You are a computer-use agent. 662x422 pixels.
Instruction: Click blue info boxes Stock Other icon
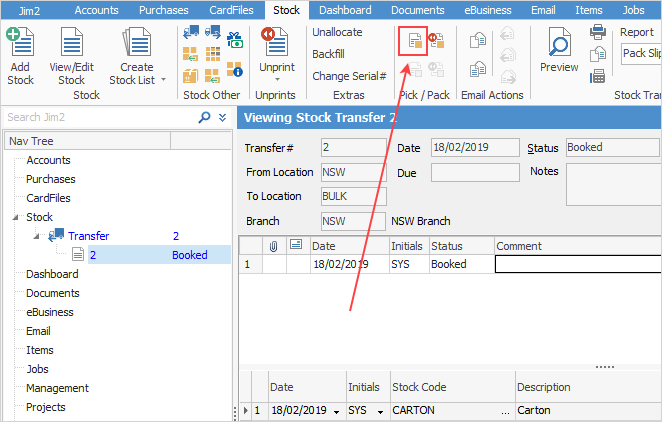(x=235, y=69)
